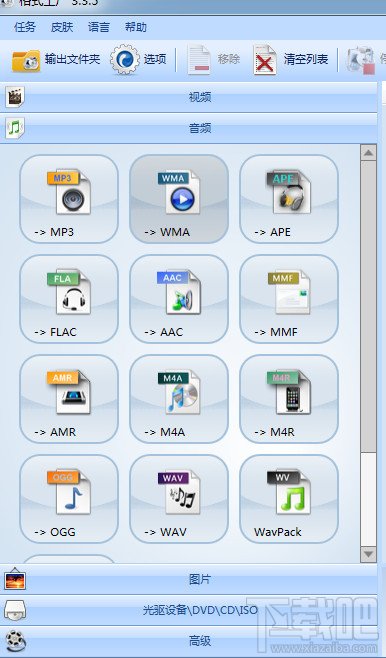Expand the 光驱设备\DVD\CD\ISO section
386x658 pixels.
click(x=189, y=610)
